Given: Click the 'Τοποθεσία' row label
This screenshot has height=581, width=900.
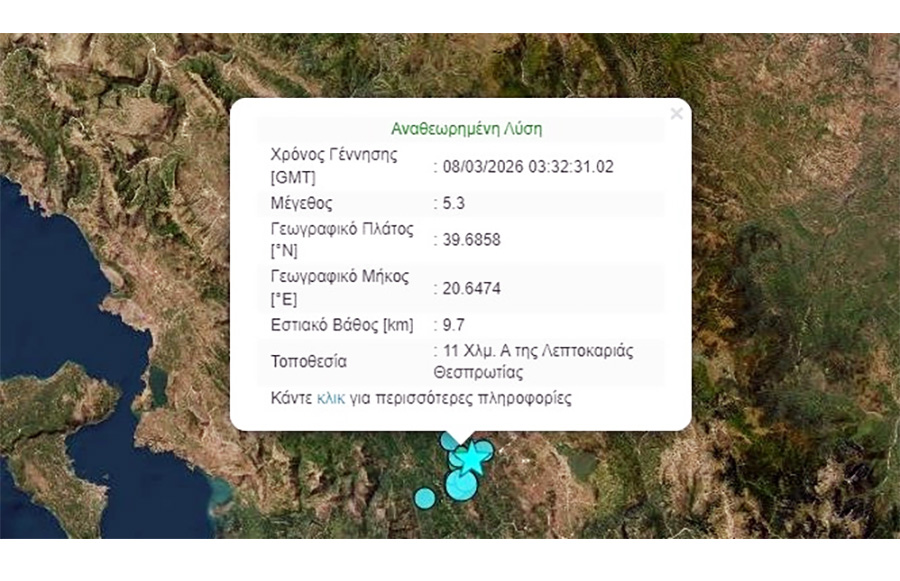Looking at the screenshot, I should (x=309, y=361).
